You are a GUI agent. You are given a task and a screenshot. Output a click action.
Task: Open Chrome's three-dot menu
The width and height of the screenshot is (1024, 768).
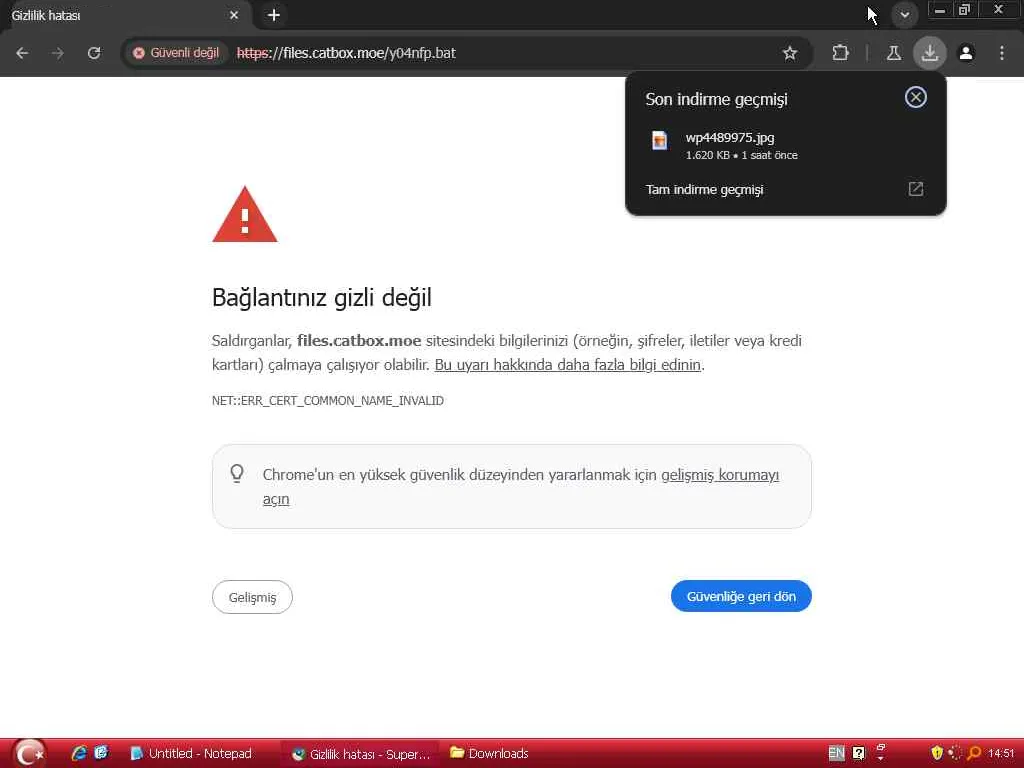point(1002,54)
